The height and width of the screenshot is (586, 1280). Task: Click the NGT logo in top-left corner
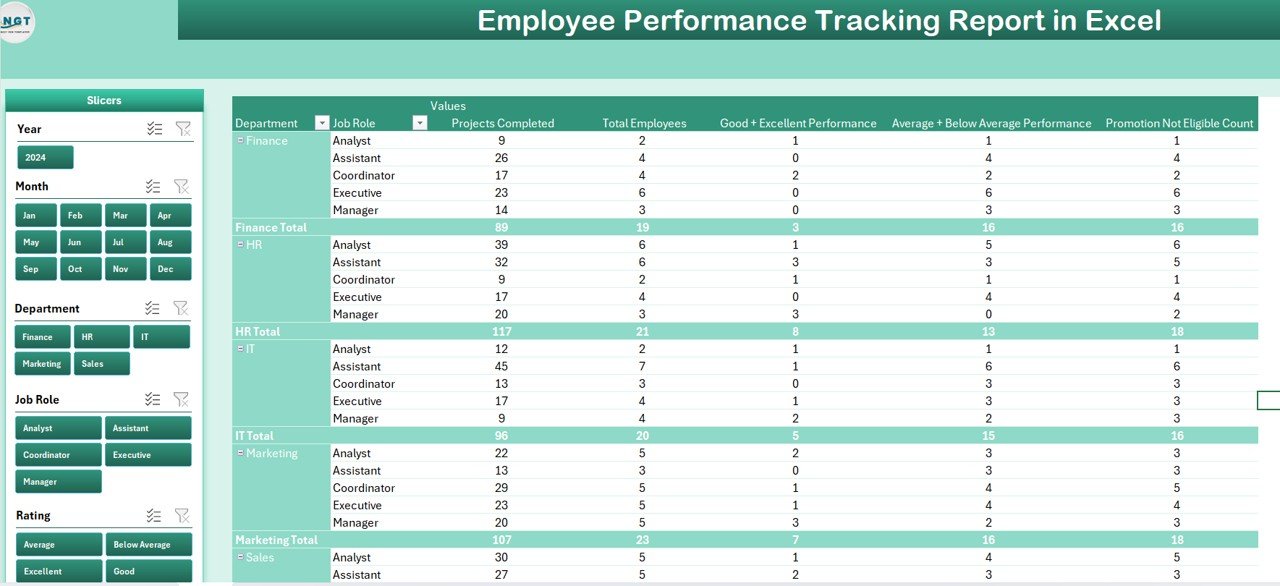[x=17, y=22]
